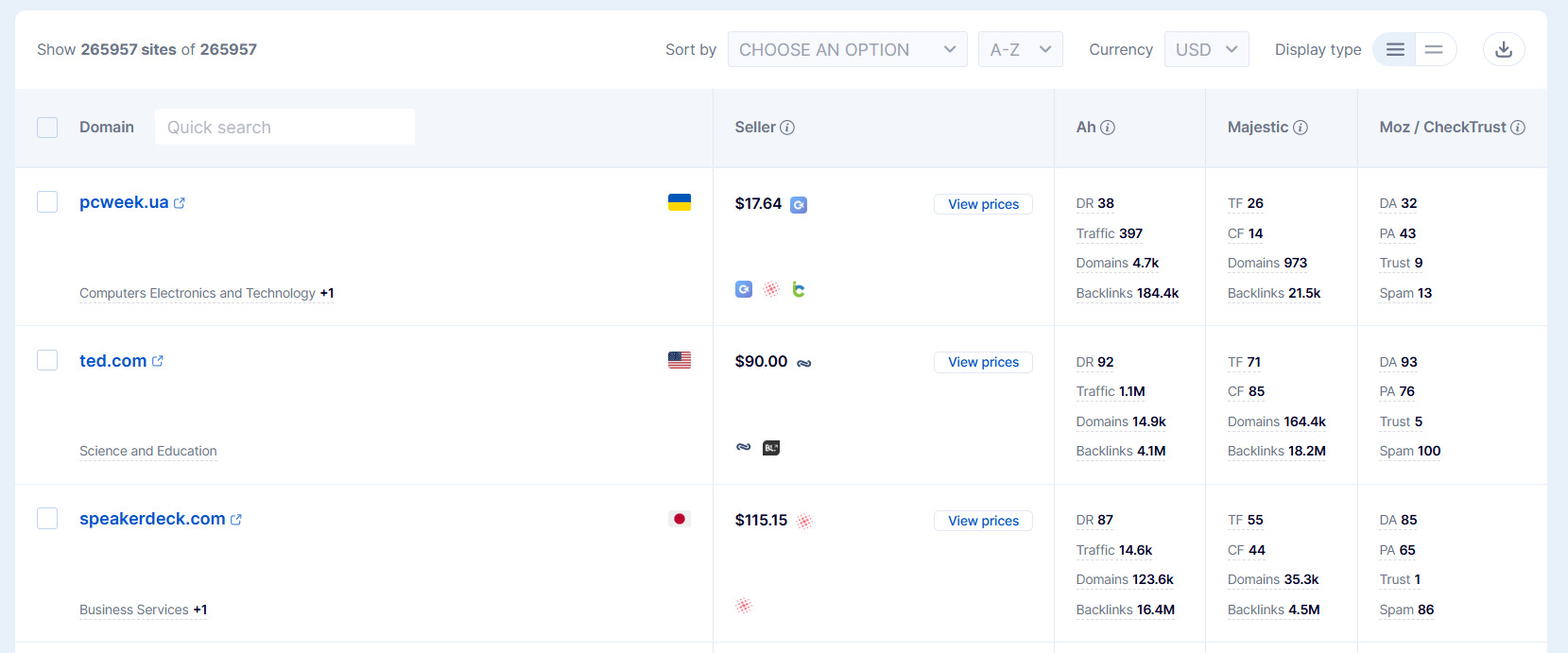
Task: Open the speakerdeck.com domain link
Action: pyautogui.click(x=152, y=519)
